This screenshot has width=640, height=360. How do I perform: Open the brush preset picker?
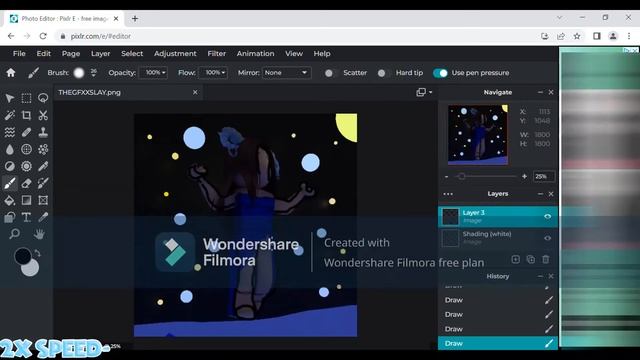point(79,73)
